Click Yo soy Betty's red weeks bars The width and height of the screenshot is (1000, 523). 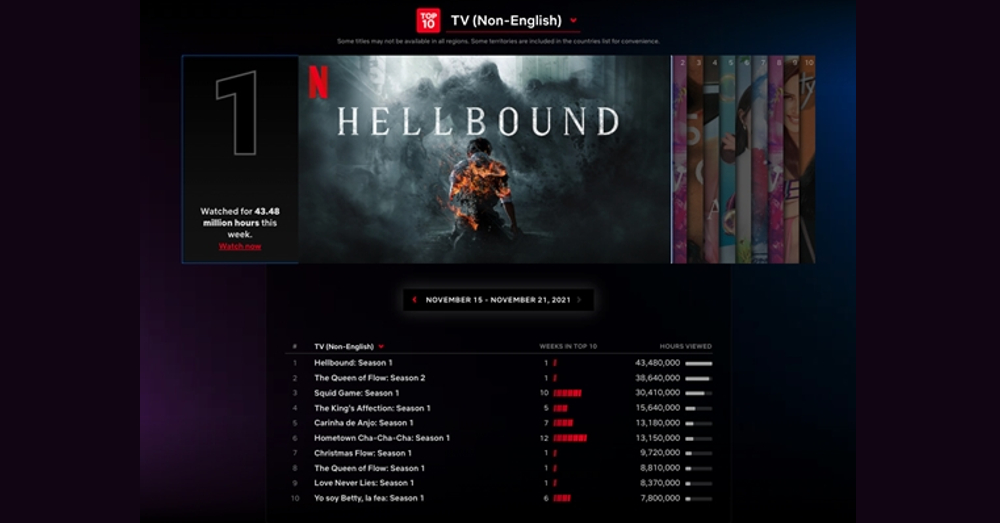[562, 498]
